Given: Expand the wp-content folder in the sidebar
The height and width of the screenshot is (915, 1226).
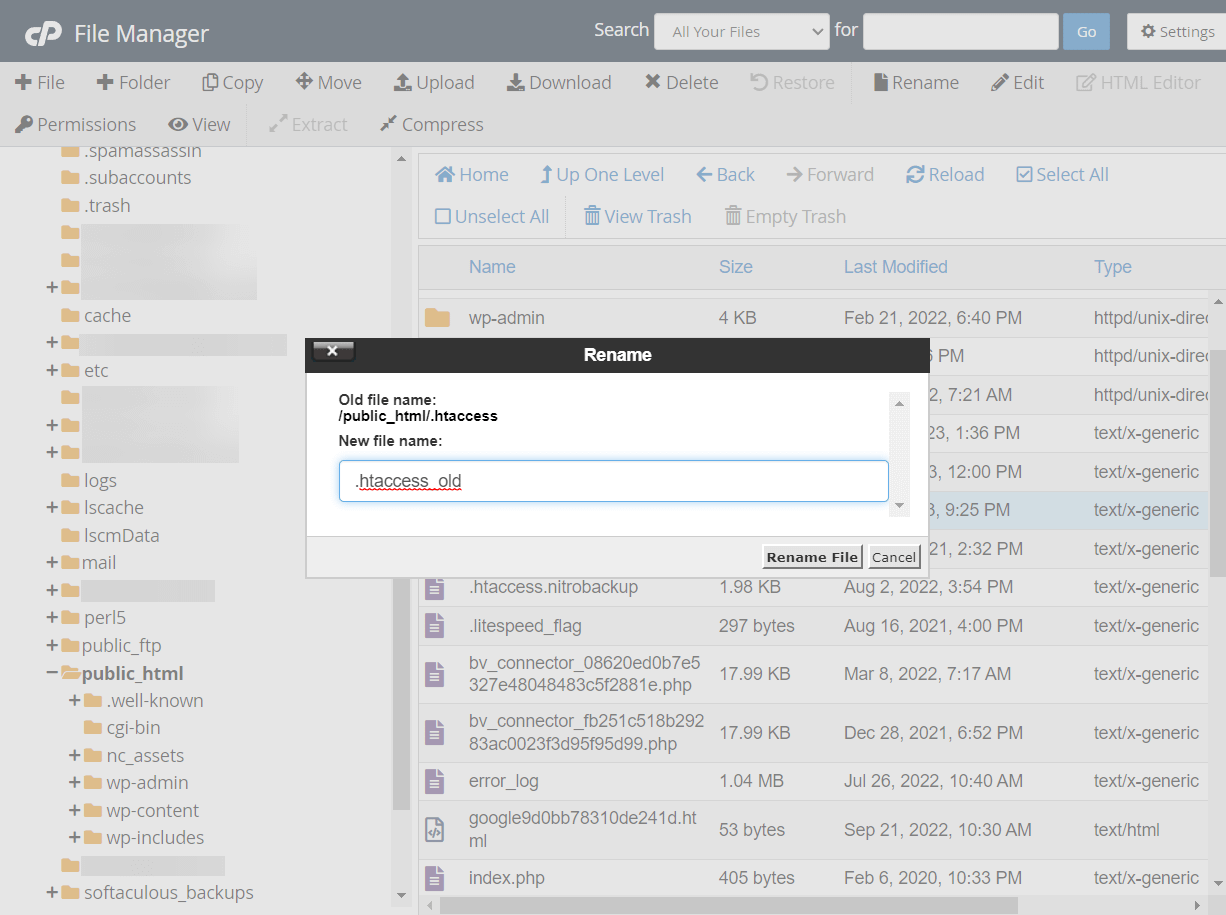Looking at the screenshot, I should pyautogui.click(x=73, y=810).
